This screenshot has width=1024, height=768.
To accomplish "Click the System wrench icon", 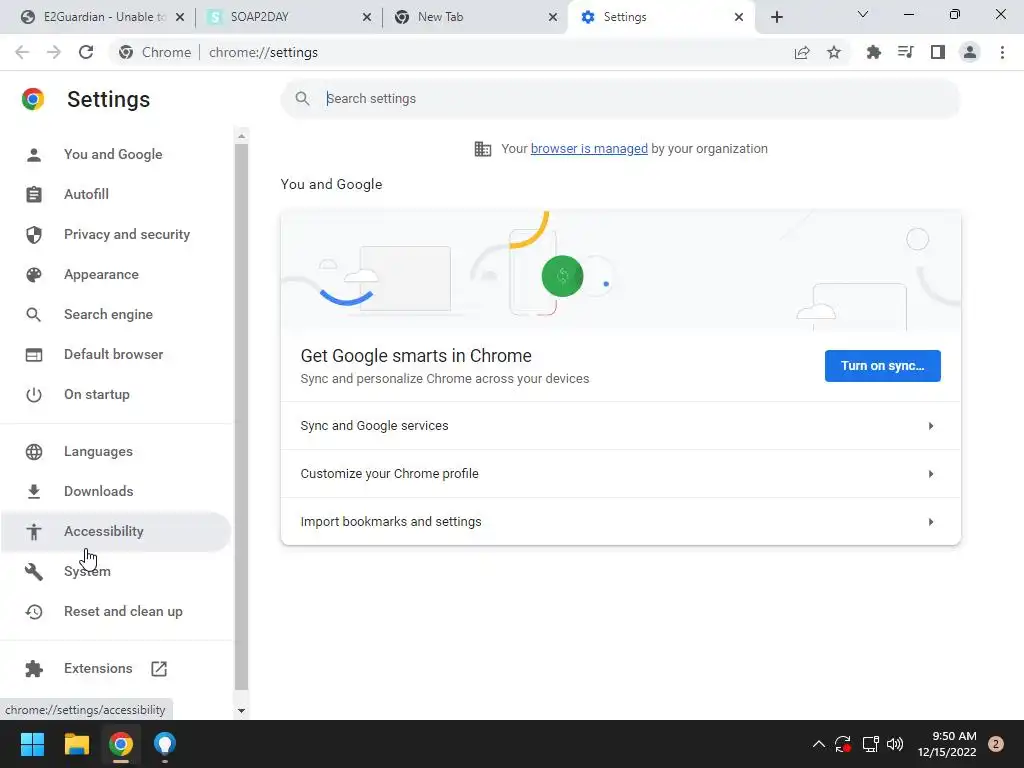I will tap(34, 572).
